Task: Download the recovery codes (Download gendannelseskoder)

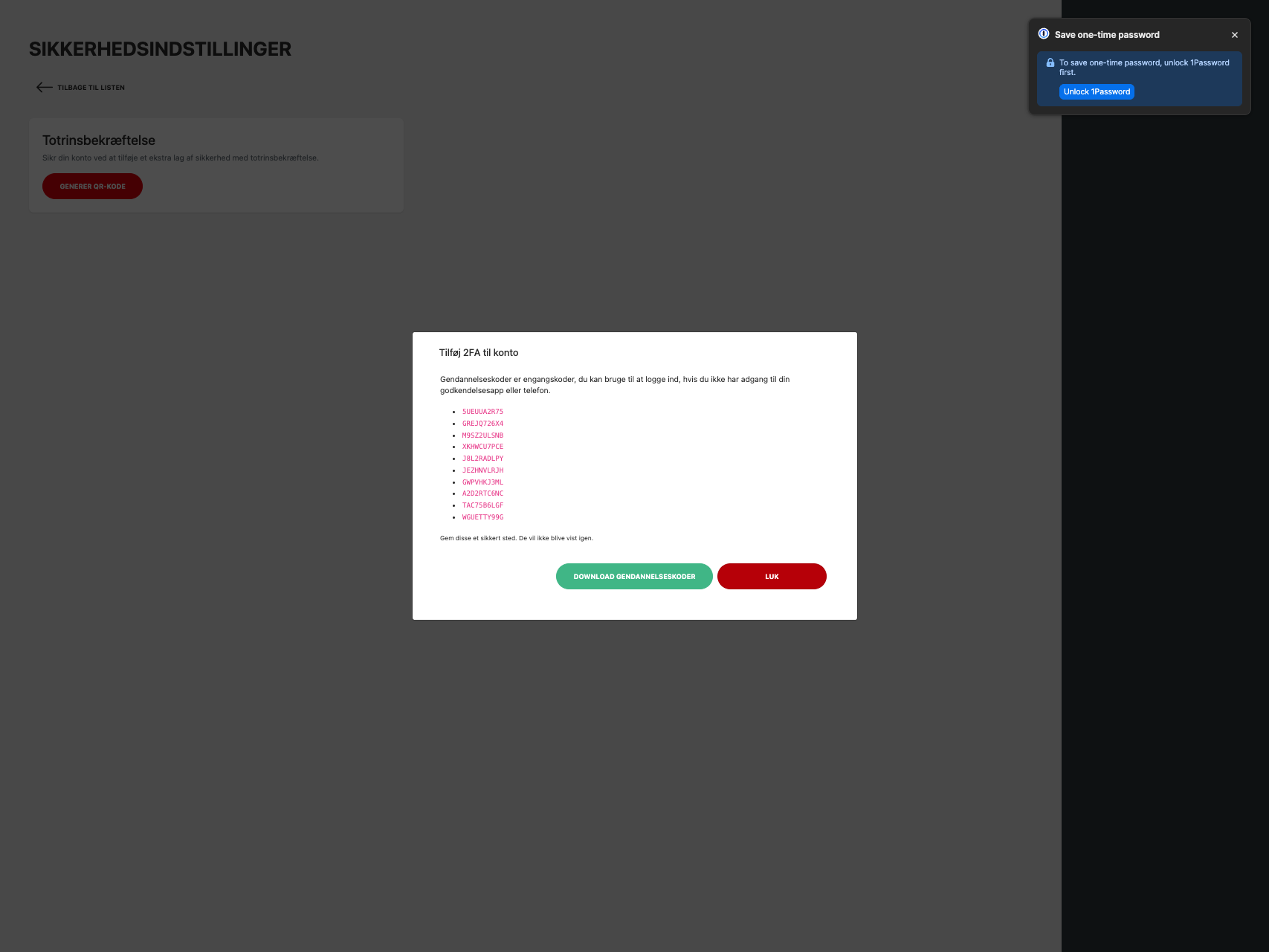Action: pyautogui.click(x=634, y=577)
